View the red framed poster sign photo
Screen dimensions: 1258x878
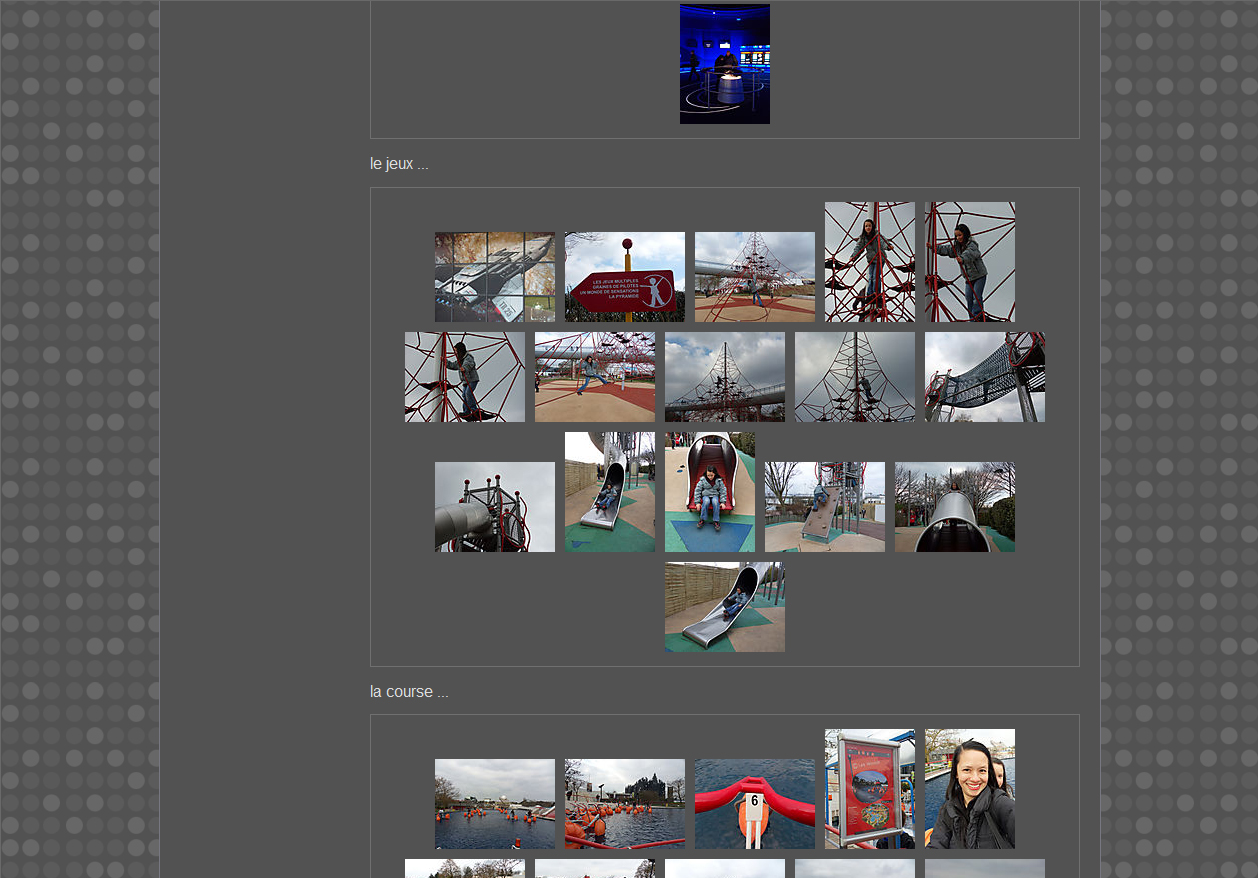click(869, 789)
